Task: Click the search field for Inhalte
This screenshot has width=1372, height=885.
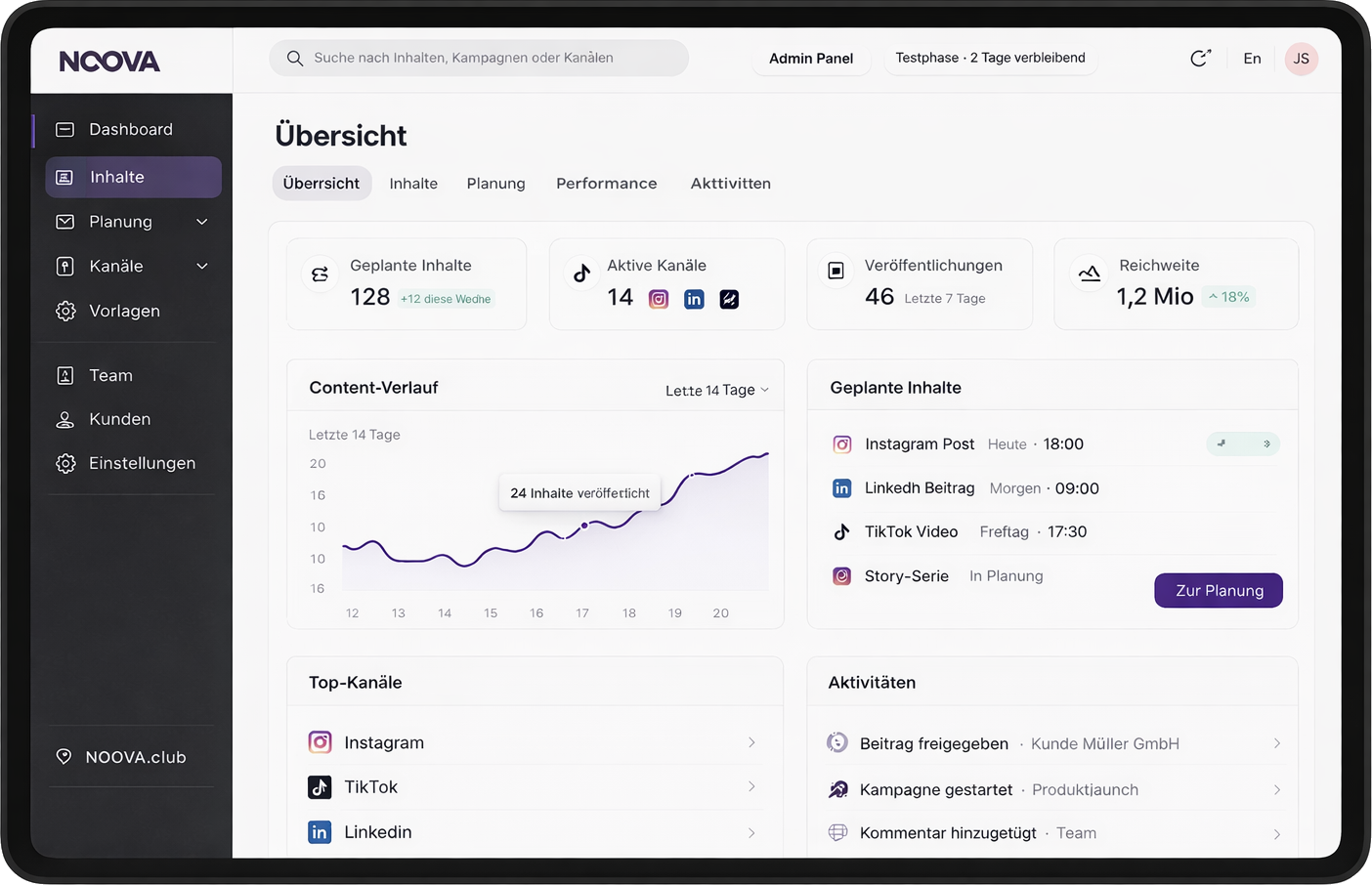Action: [x=479, y=58]
